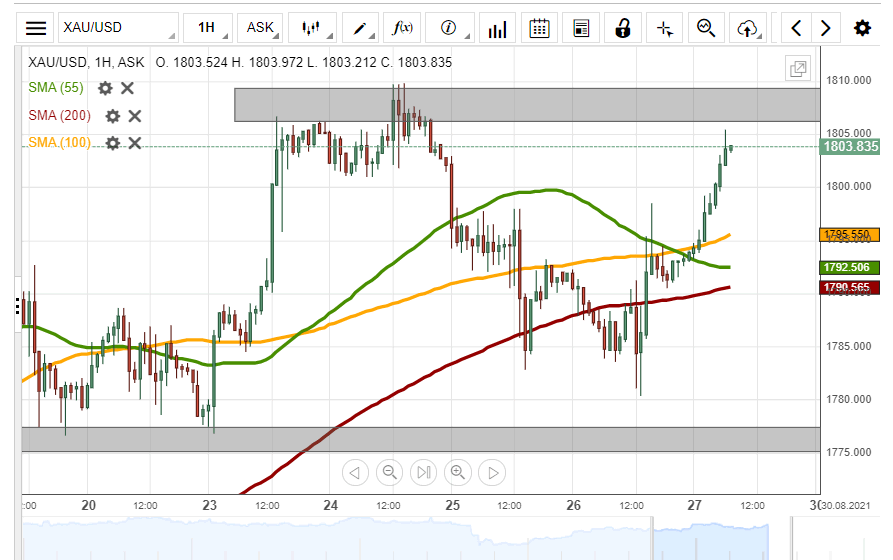Click the SMA (100) indicator label

59,143
